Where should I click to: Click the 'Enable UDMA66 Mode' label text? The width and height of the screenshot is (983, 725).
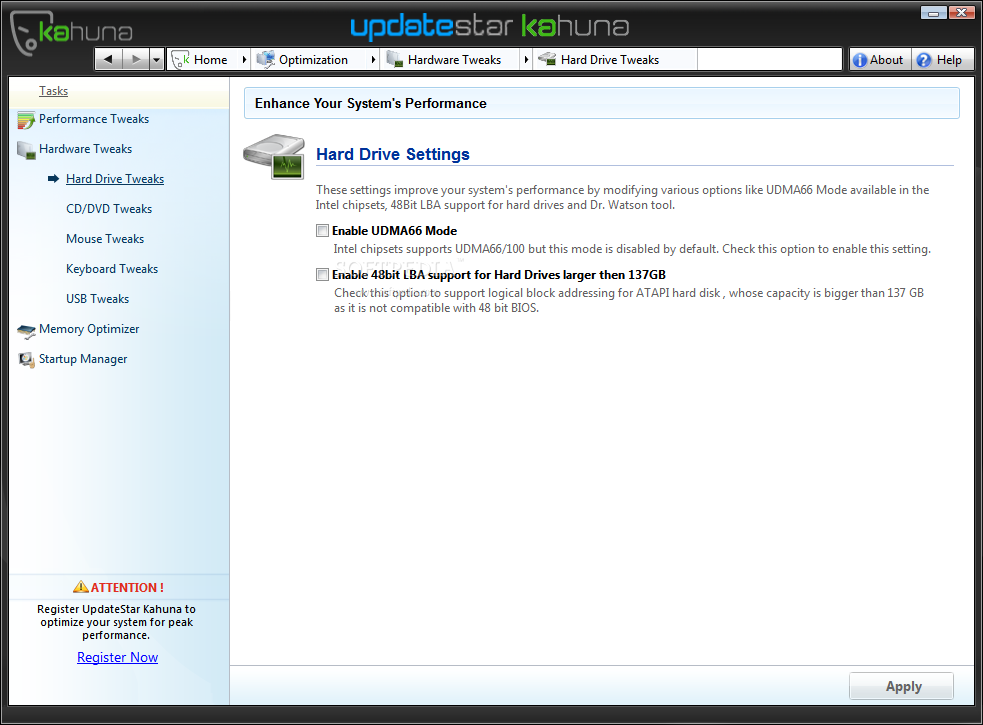[394, 231]
